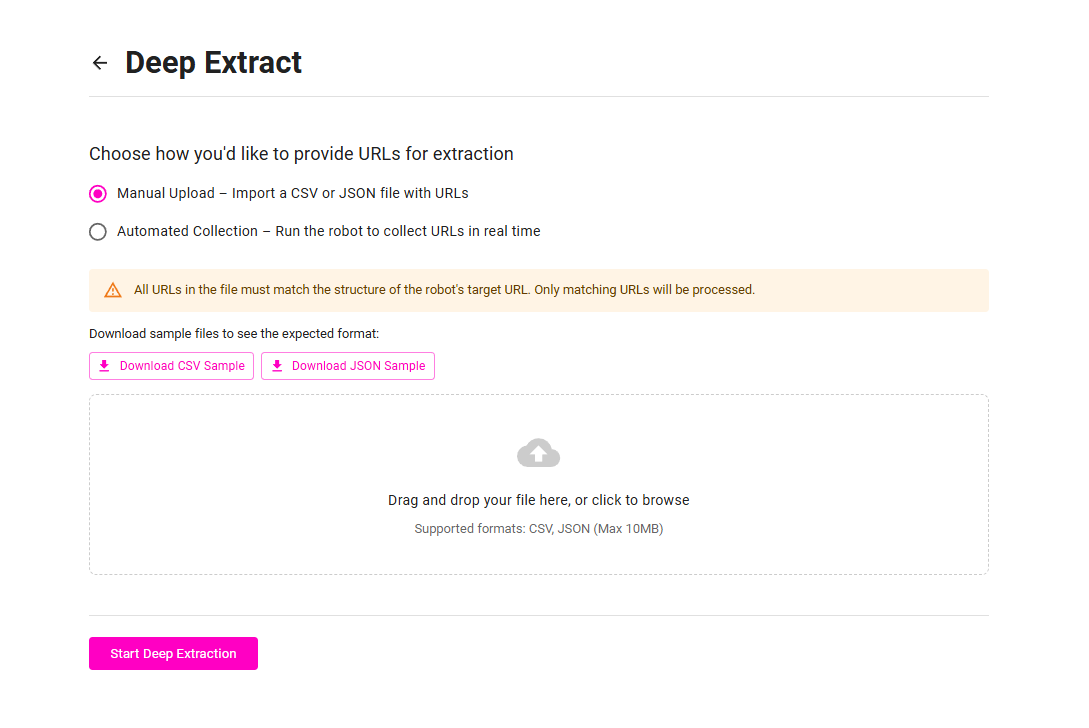
Task: Click the cloud upload icon
Action: 538,453
